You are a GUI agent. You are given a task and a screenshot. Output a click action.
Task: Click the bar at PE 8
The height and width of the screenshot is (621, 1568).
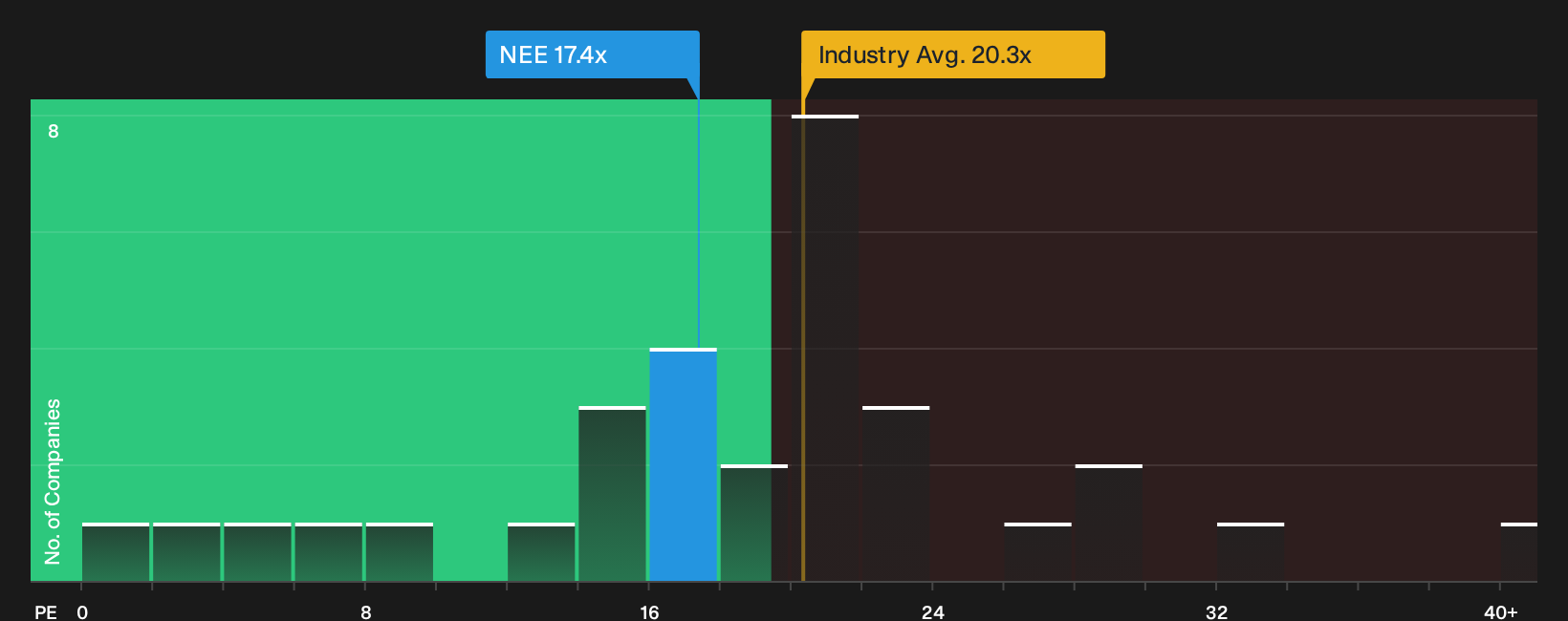pyautogui.click(x=400, y=552)
